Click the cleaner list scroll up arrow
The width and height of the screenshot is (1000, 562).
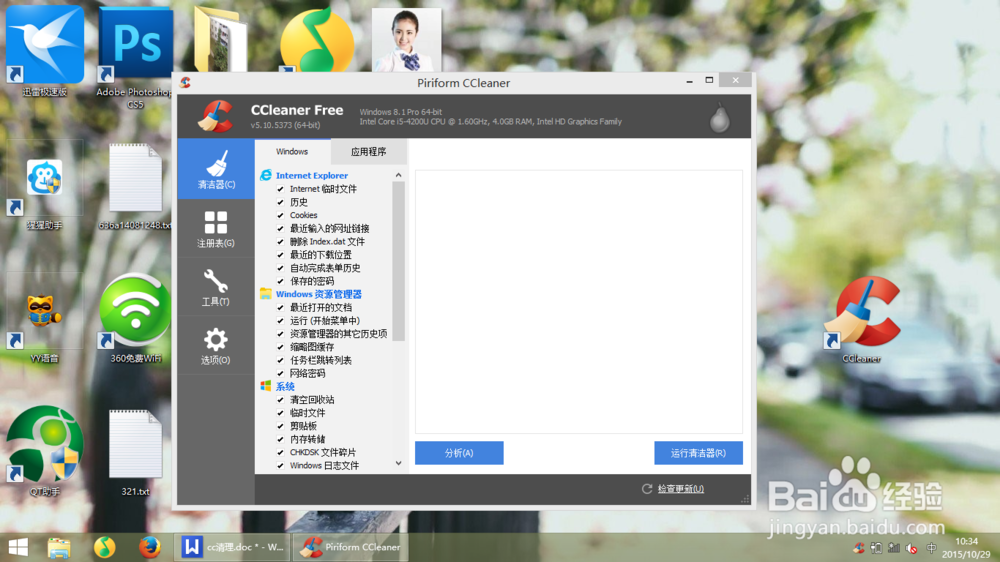399,175
